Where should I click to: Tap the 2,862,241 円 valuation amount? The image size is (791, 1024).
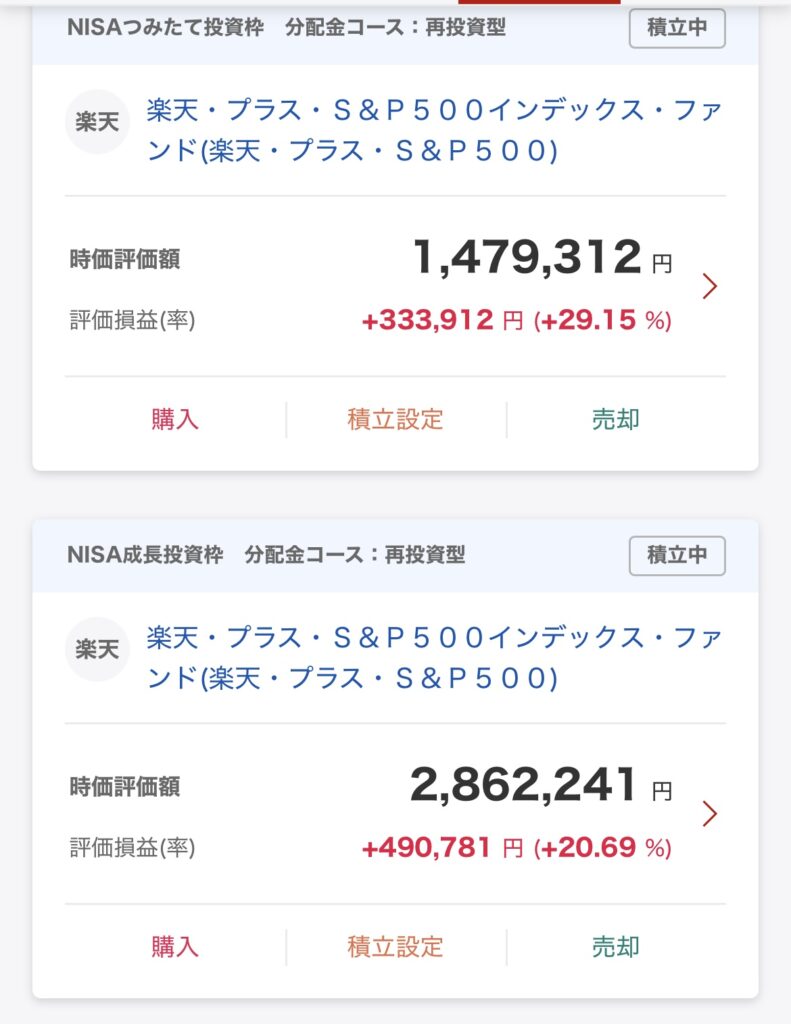tap(524, 786)
